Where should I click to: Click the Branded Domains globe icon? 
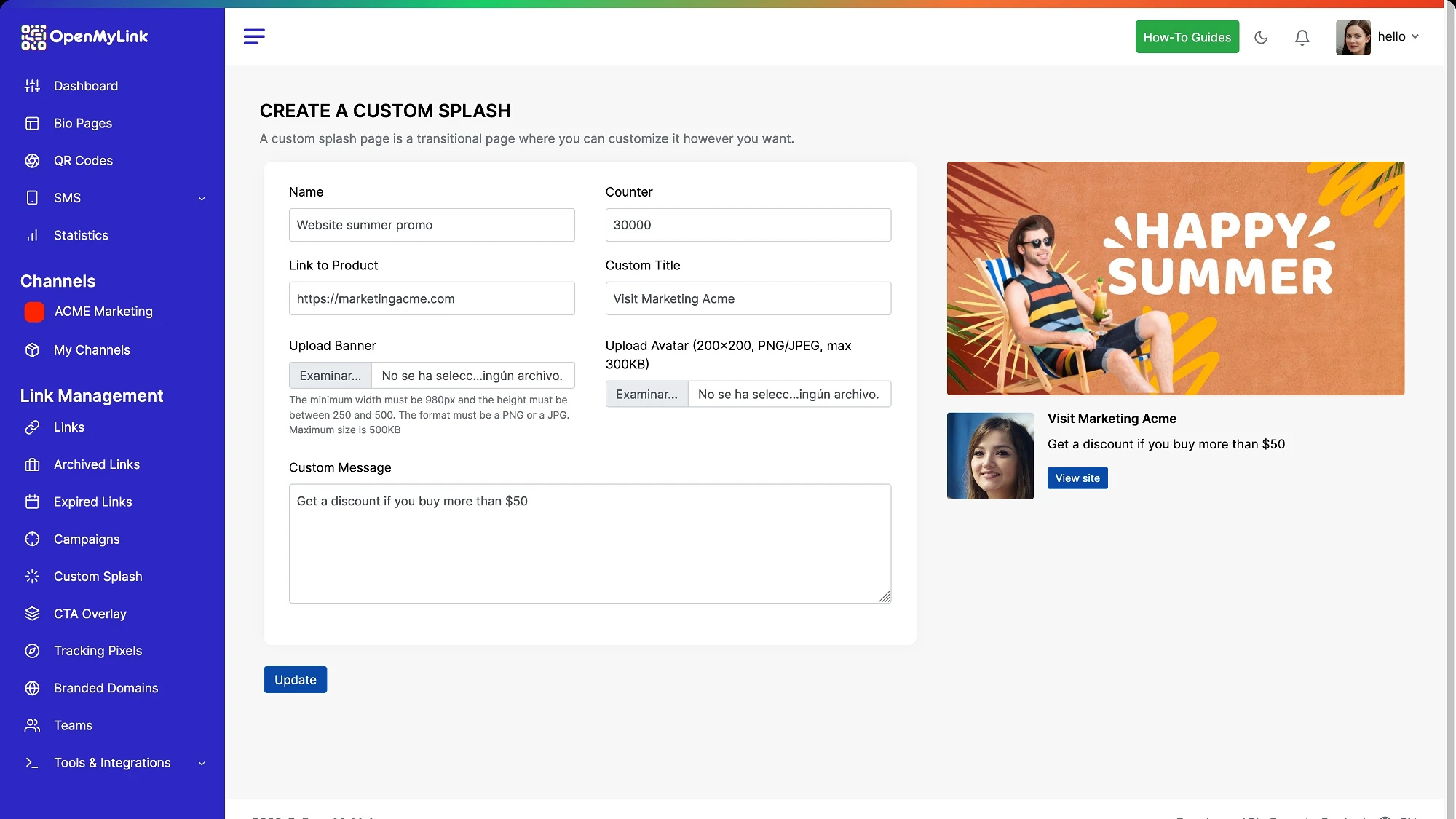(x=32, y=688)
